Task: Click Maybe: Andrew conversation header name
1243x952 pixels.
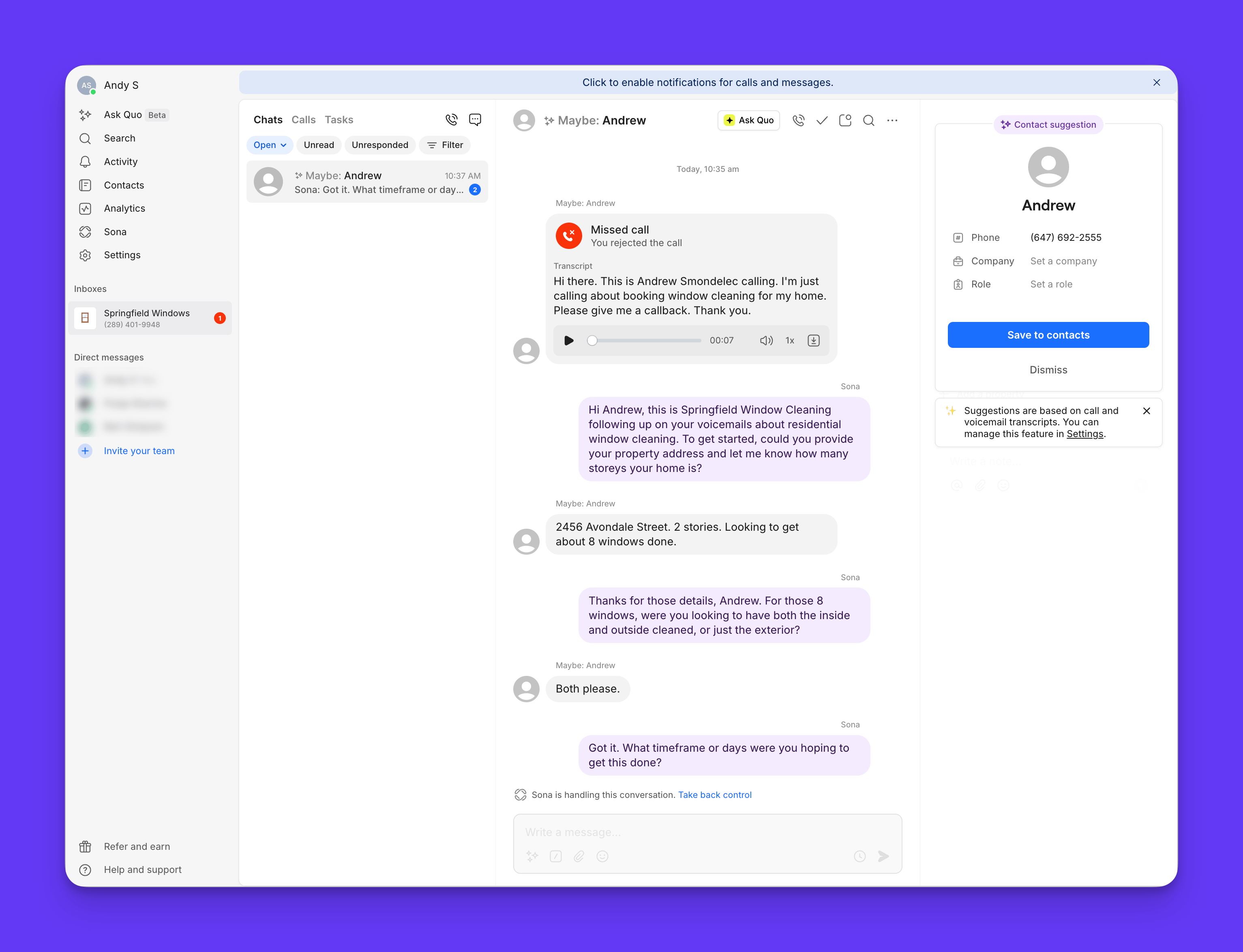Action: (x=596, y=120)
